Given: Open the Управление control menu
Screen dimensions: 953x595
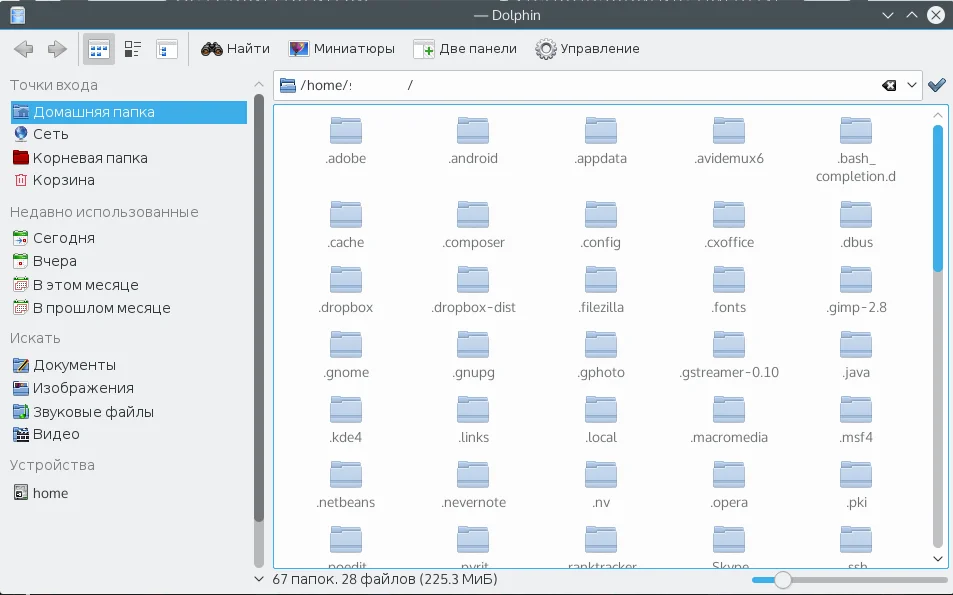Looking at the screenshot, I should [587, 49].
